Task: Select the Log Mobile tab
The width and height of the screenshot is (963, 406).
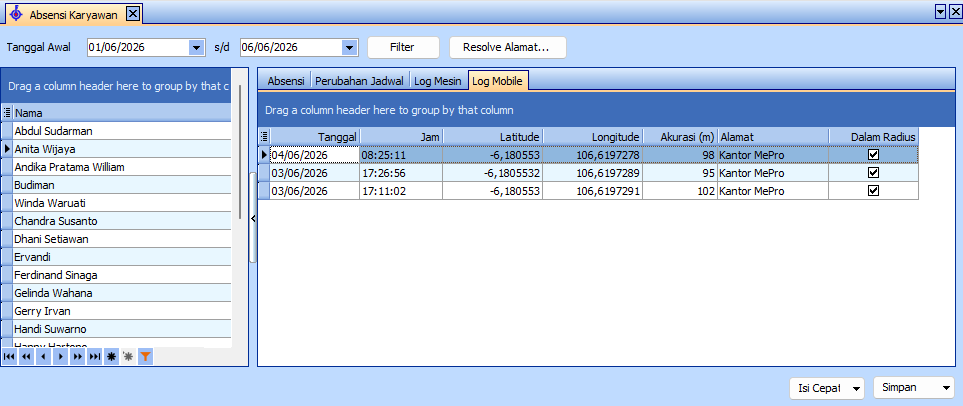Action: click(x=497, y=81)
